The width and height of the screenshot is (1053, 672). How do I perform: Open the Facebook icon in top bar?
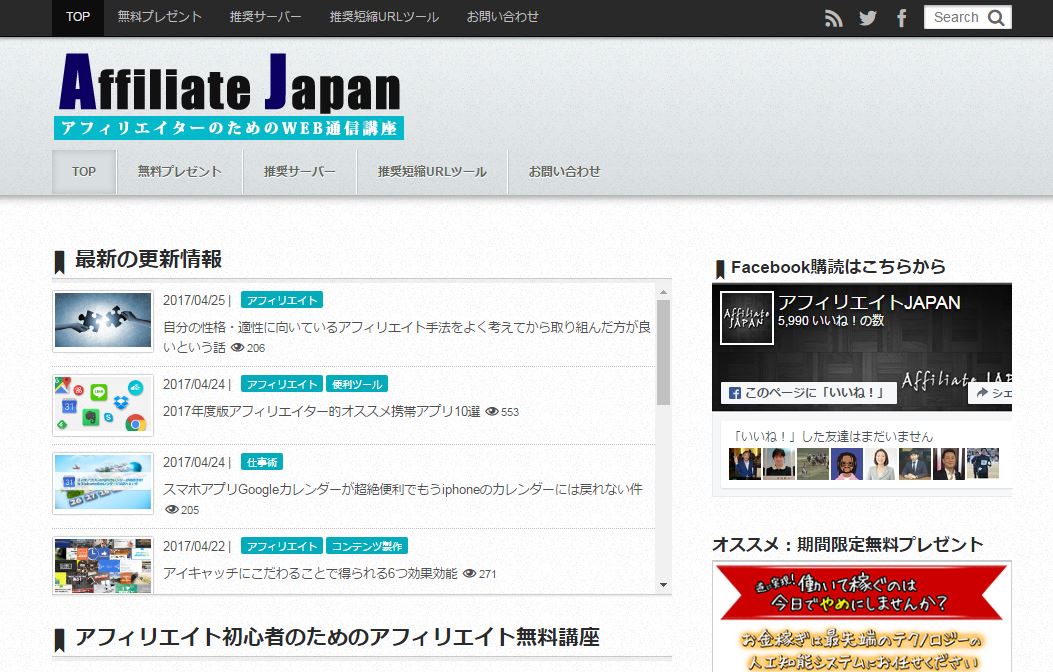pyautogui.click(x=901, y=18)
